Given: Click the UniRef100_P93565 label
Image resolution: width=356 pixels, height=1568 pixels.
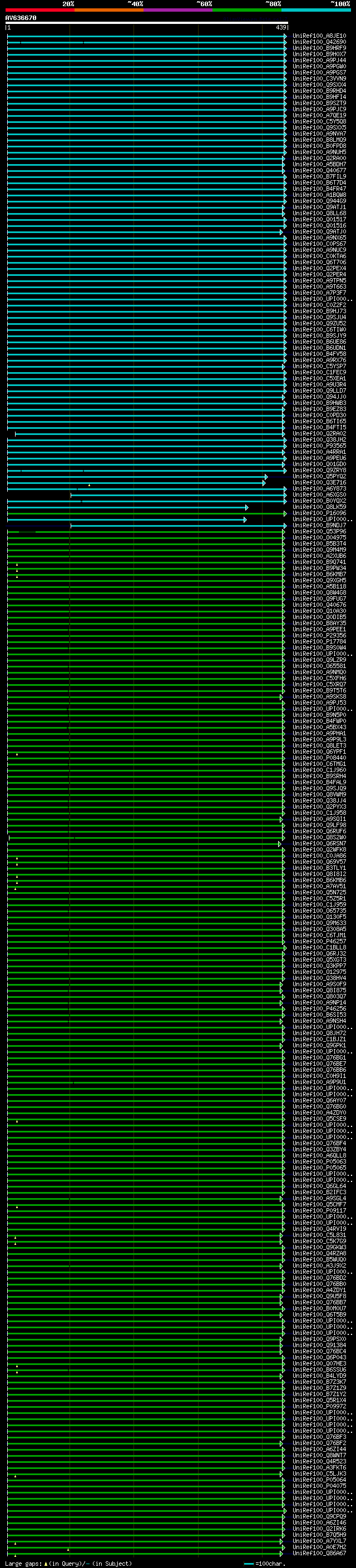Looking at the screenshot, I should coord(319,446).
